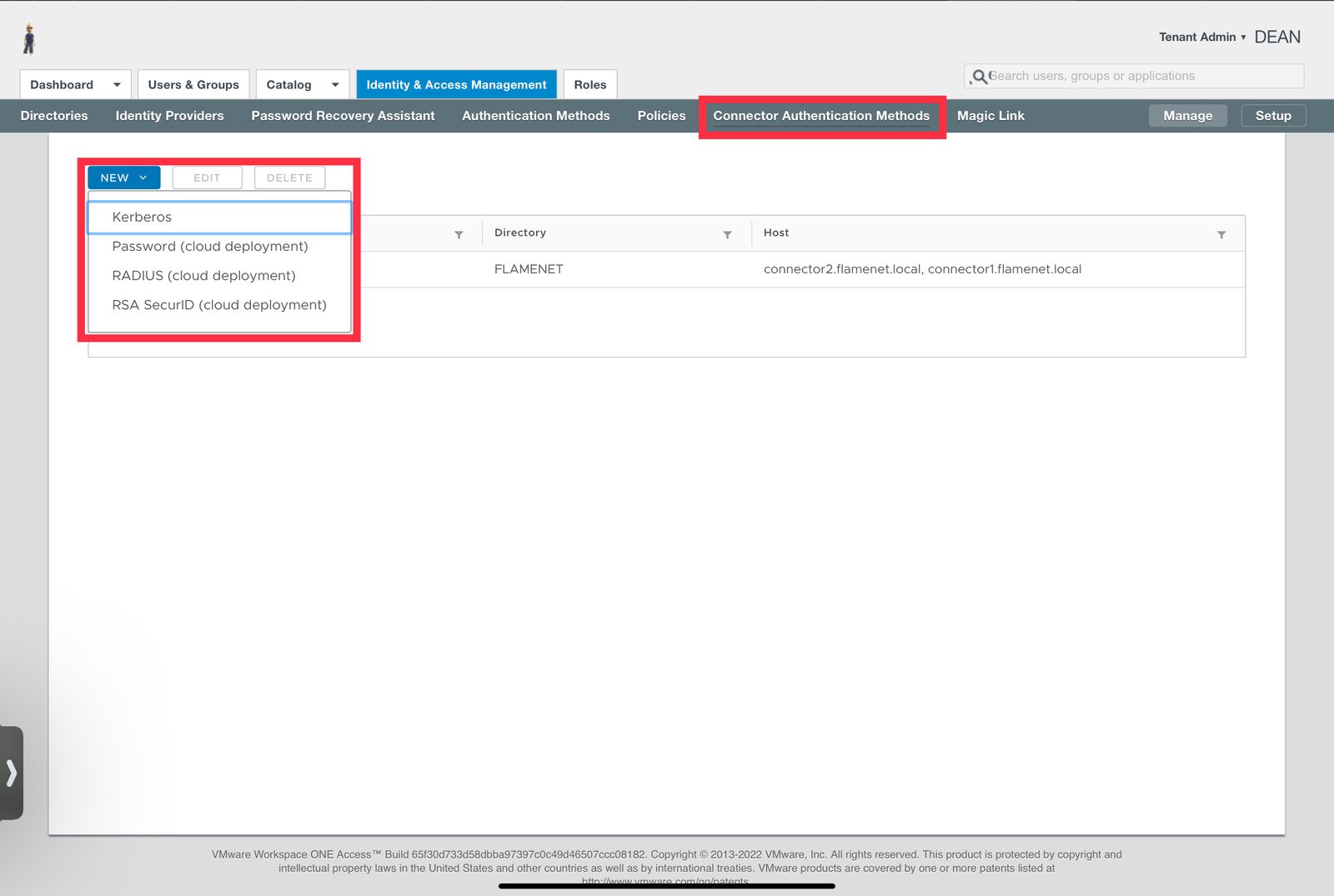
Task: Click the first column's filter icon
Action: [x=459, y=235]
